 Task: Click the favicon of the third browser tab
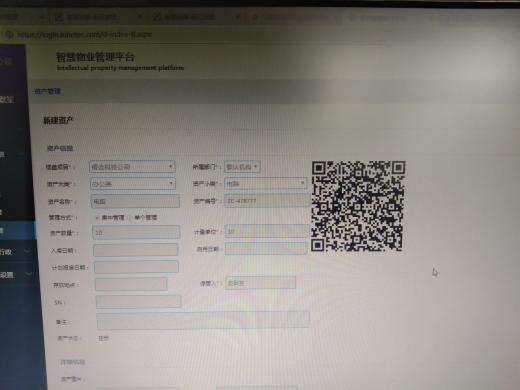pyautogui.click(x=157, y=17)
